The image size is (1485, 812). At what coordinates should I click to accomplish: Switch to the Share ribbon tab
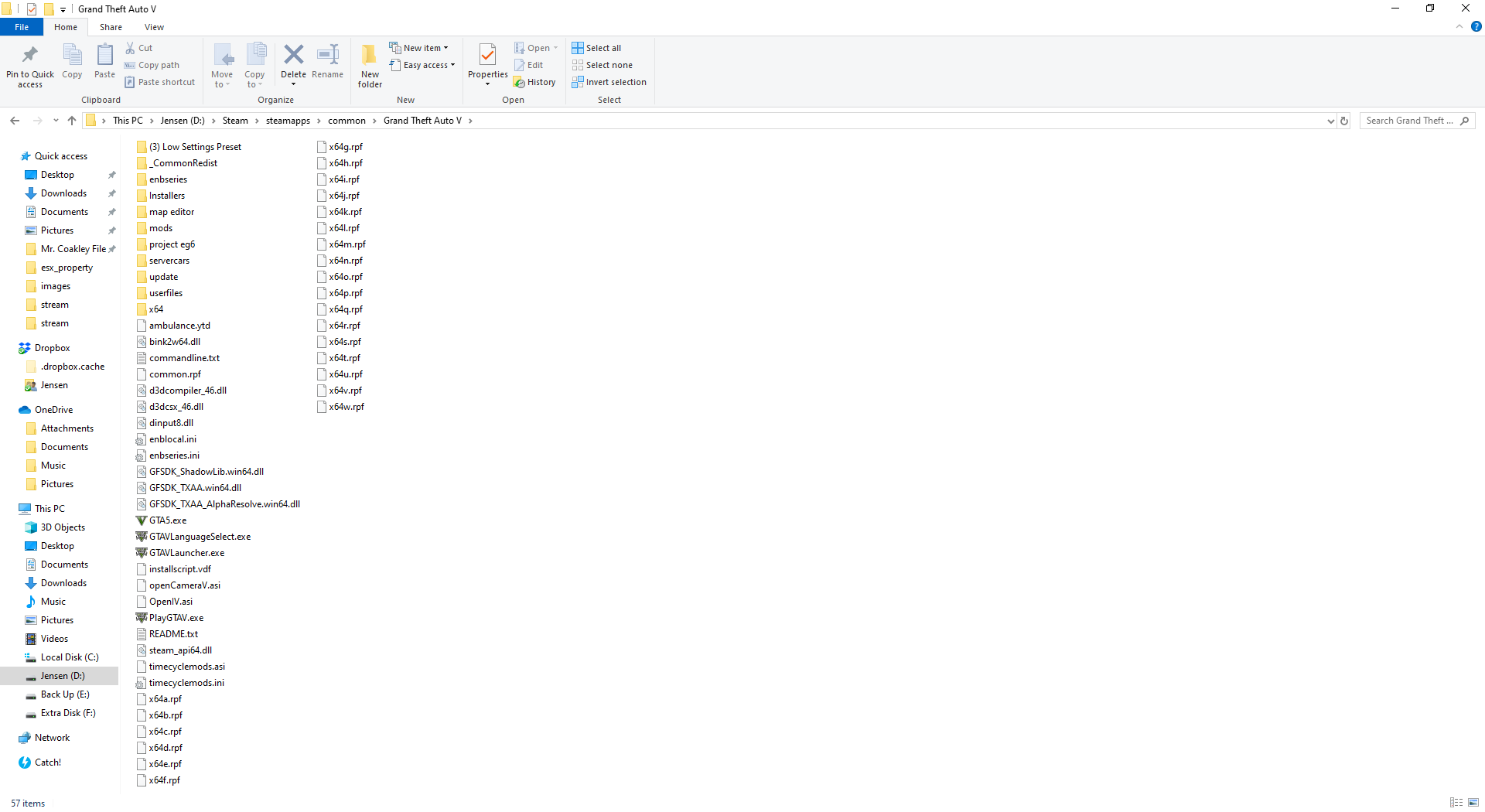(x=111, y=27)
